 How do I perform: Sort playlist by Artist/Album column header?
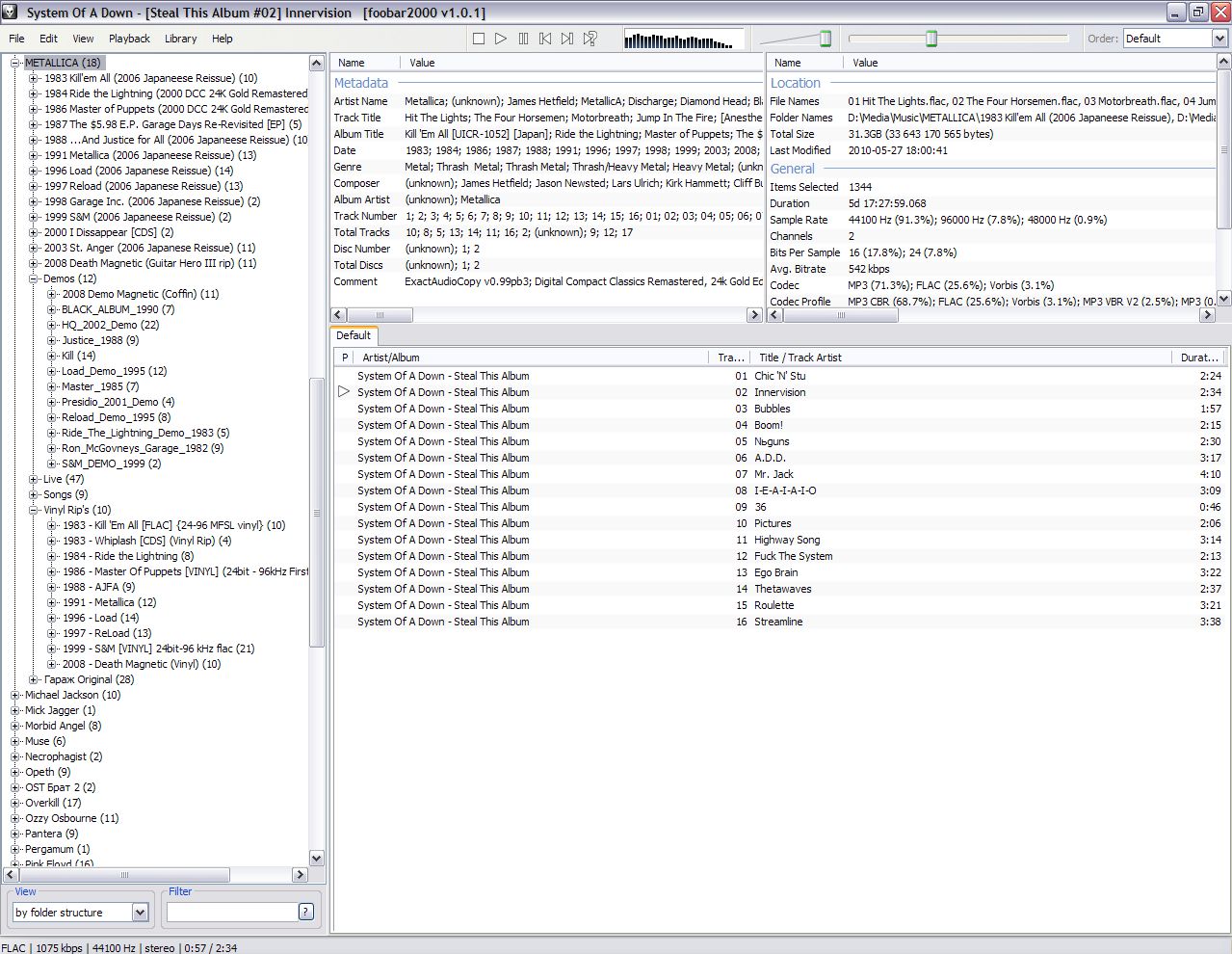(391, 358)
